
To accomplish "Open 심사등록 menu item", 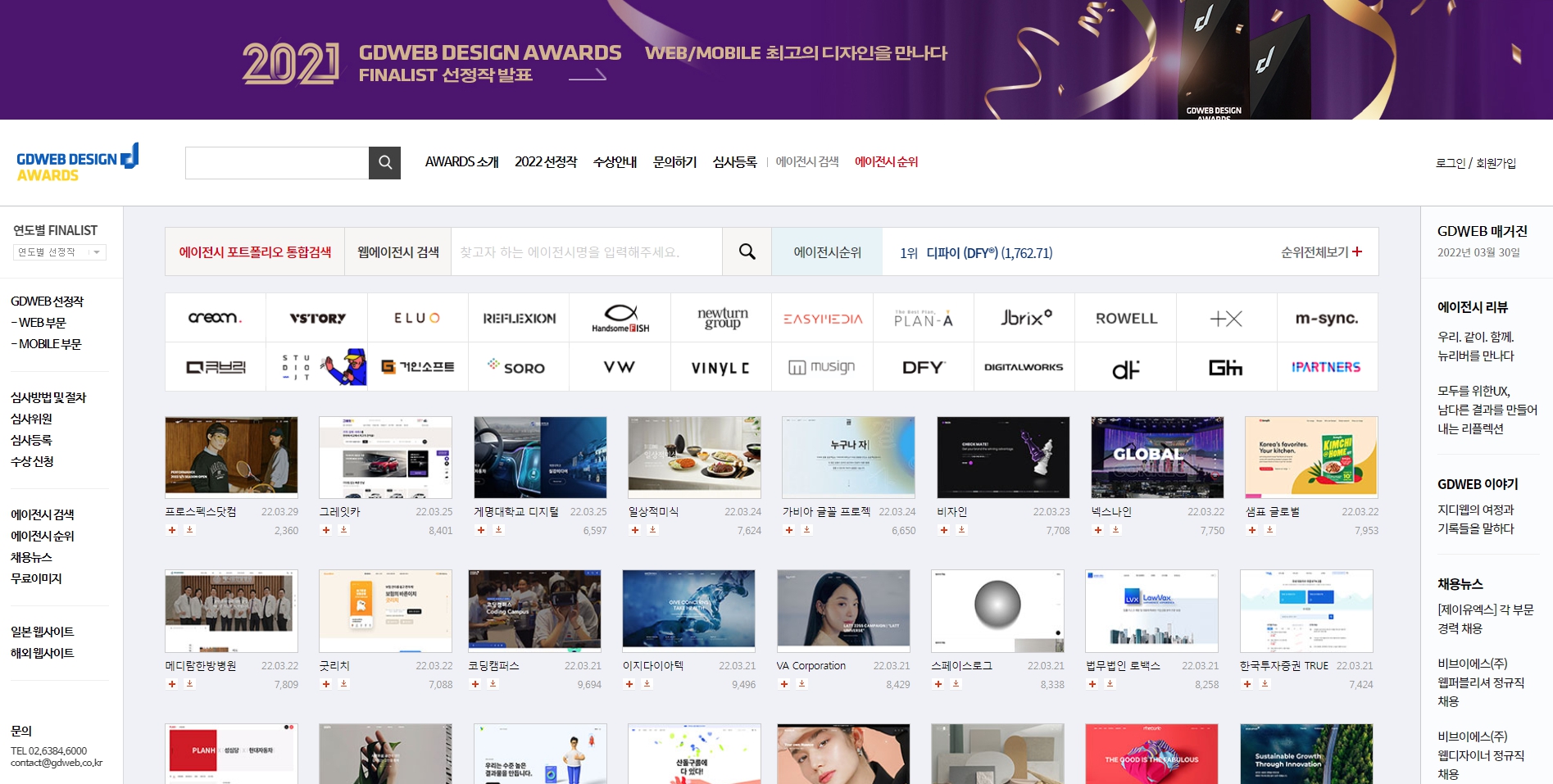I will point(734,162).
